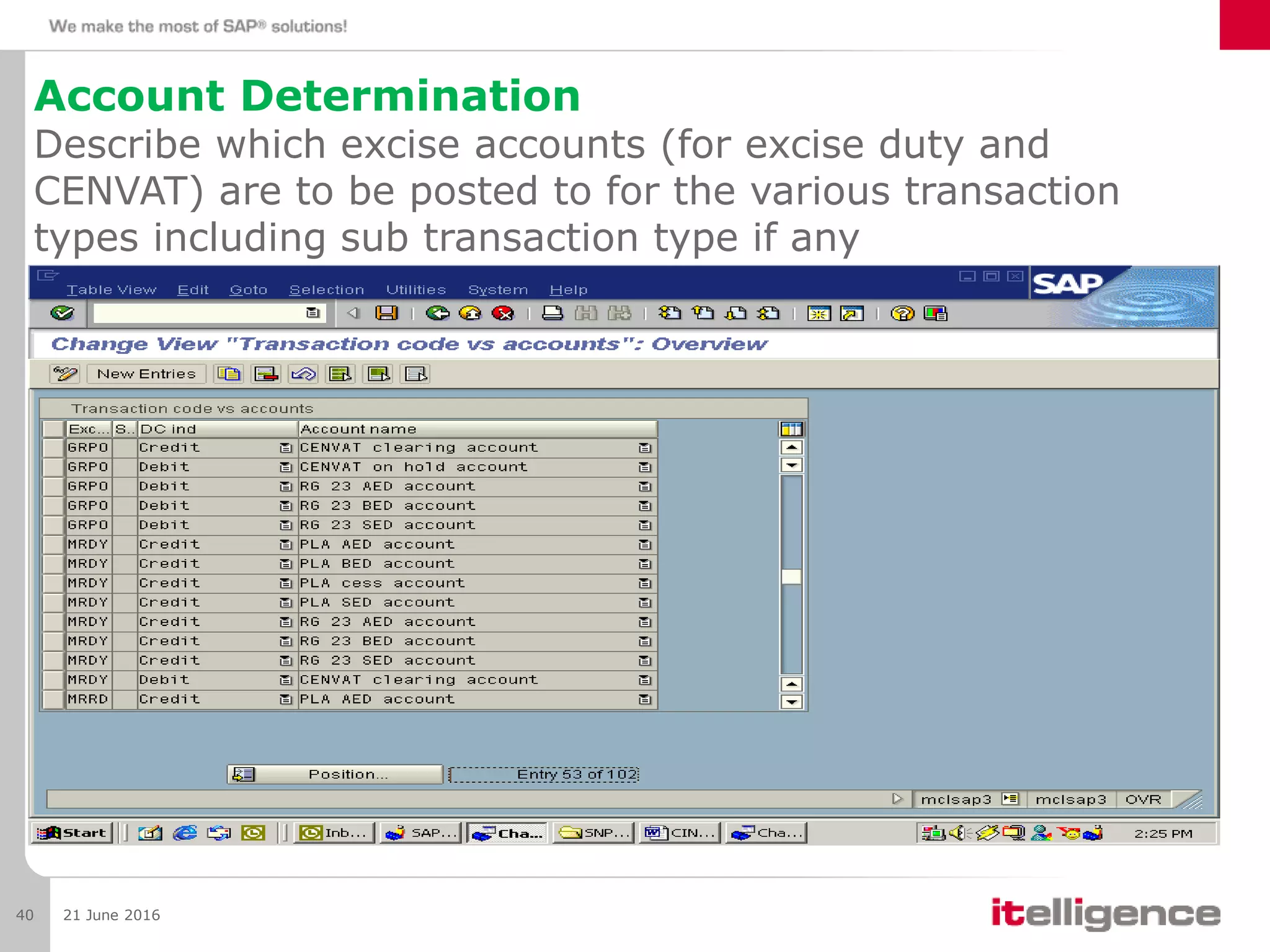Click the Display/Change pencil-and-glasses icon
Viewport: 1270px width, 952px height.
(x=65, y=374)
